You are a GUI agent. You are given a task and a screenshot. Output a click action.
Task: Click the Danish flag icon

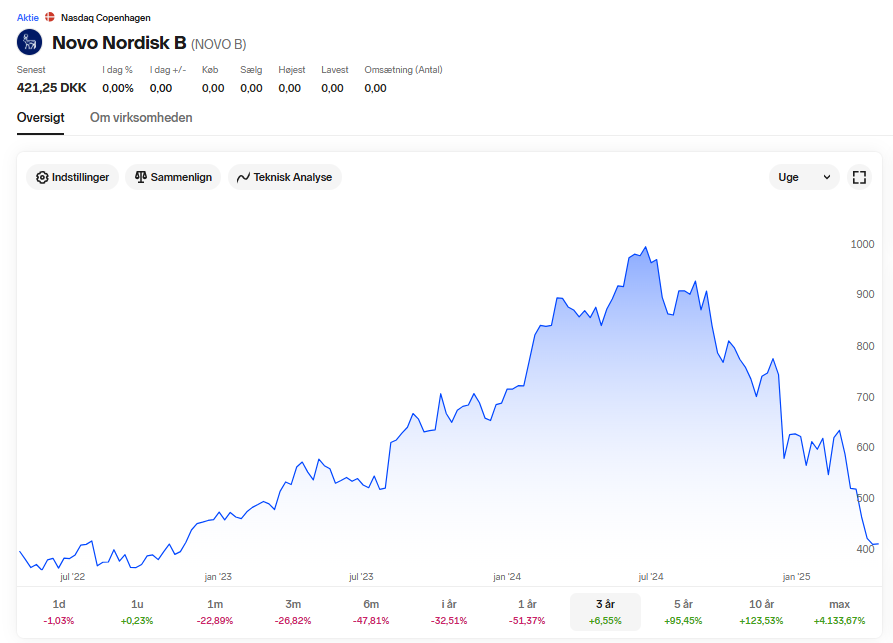coord(50,17)
